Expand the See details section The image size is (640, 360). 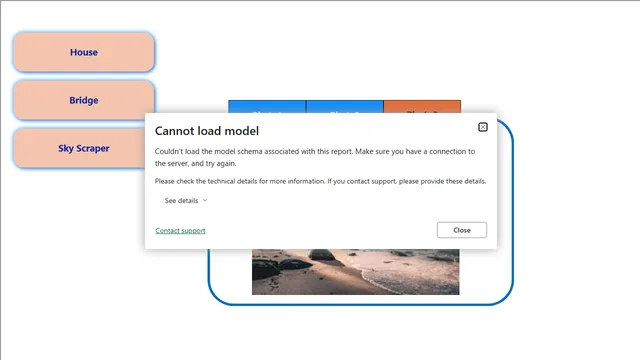click(186, 200)
